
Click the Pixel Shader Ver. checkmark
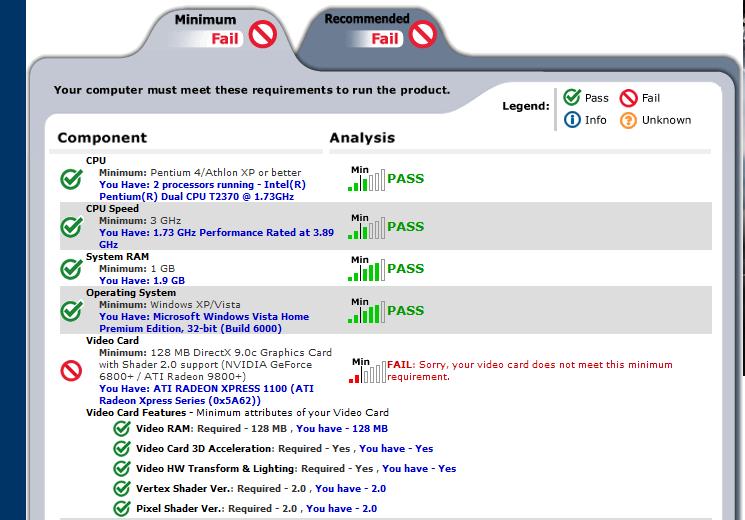click(122, 508)
